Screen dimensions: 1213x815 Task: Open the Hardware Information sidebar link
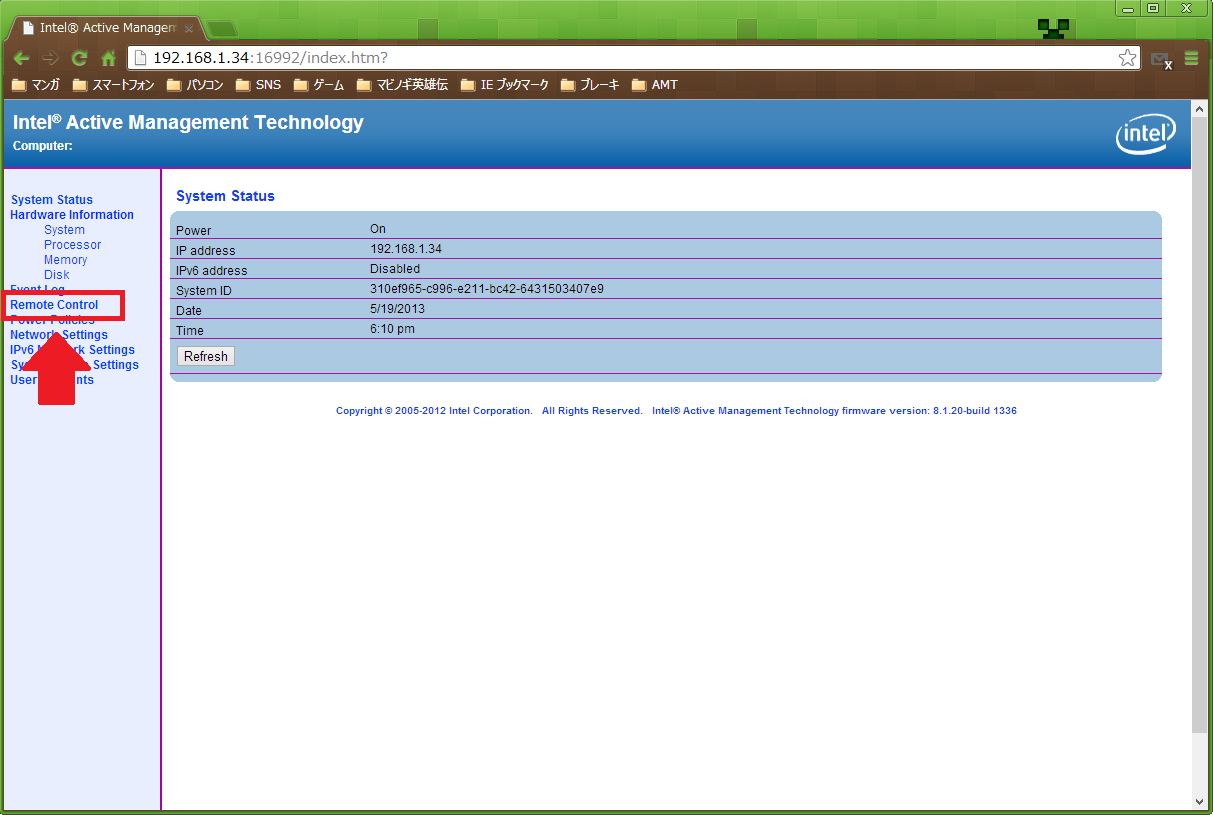coord(72,215)
